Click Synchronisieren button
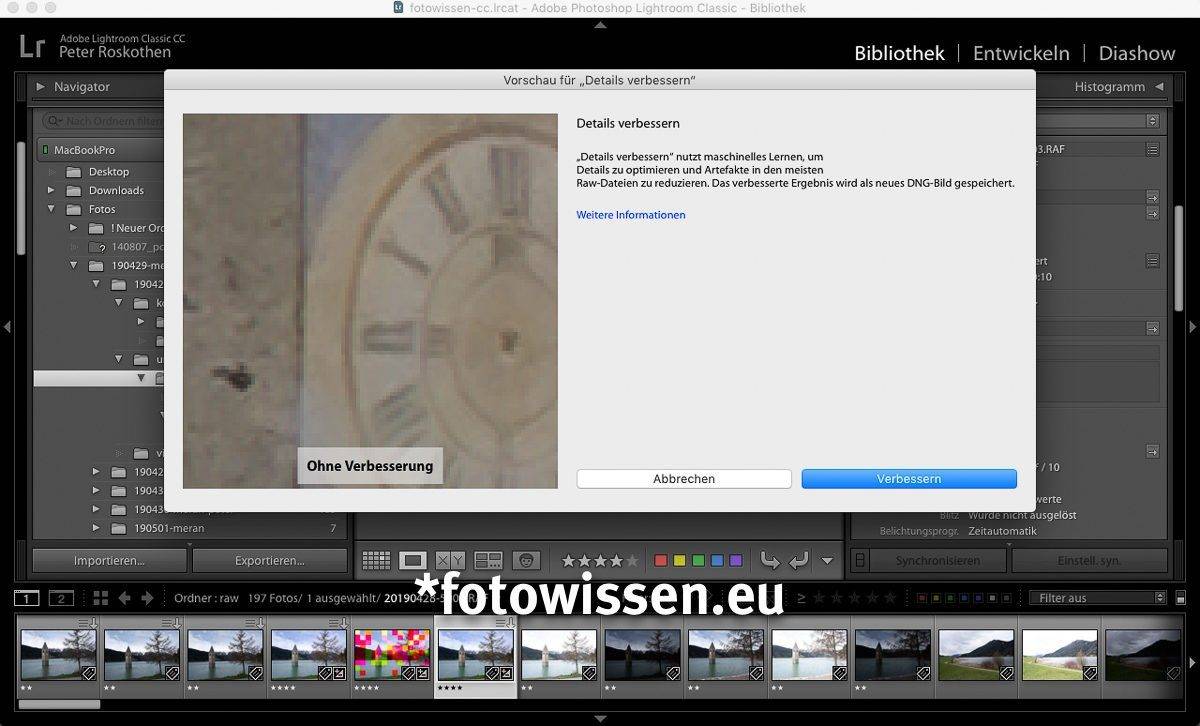The height and width of the screenshot is (726, 1200). (x=937, y=560)
